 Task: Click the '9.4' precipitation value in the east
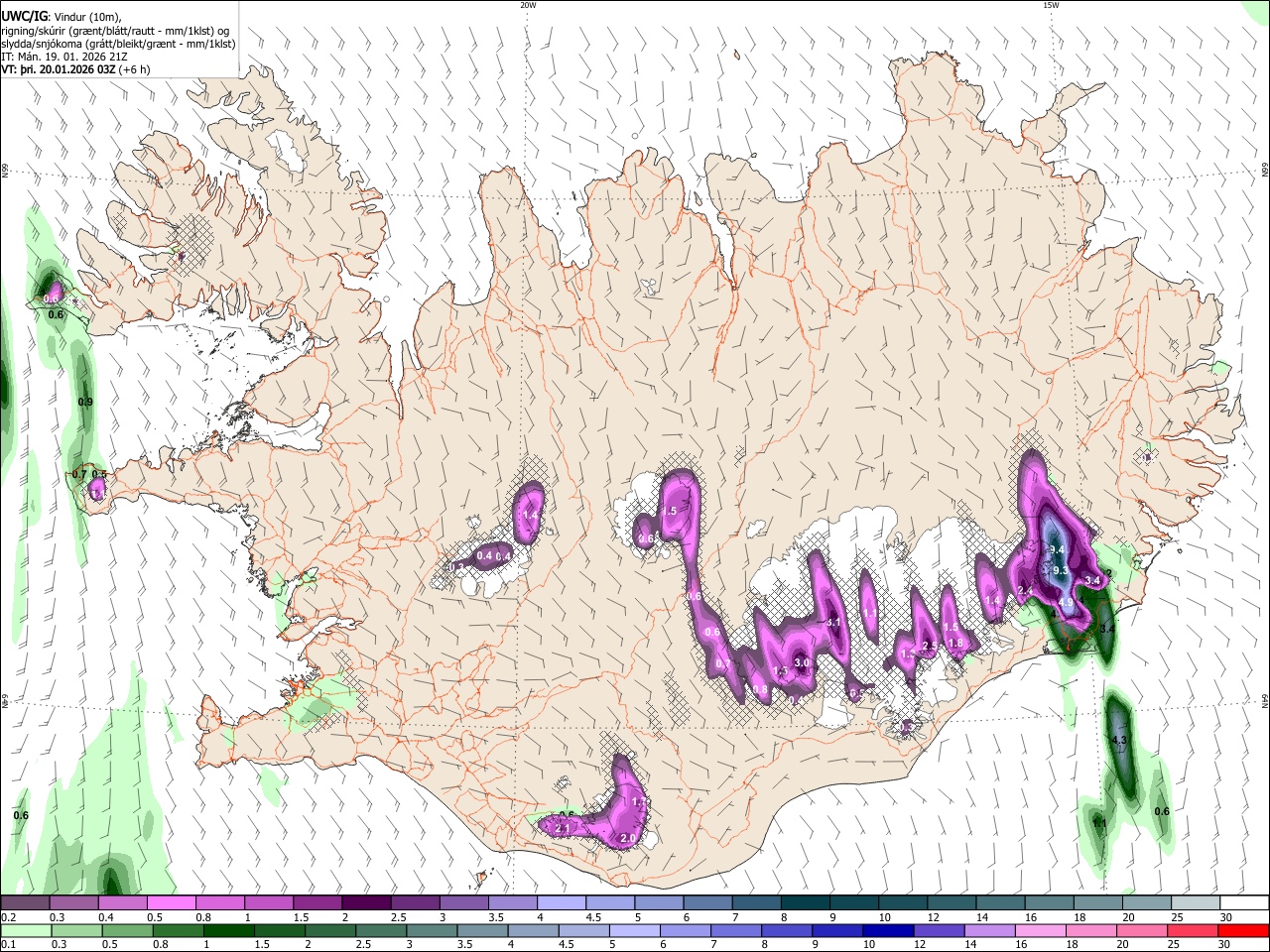[x=1057, y=549]
